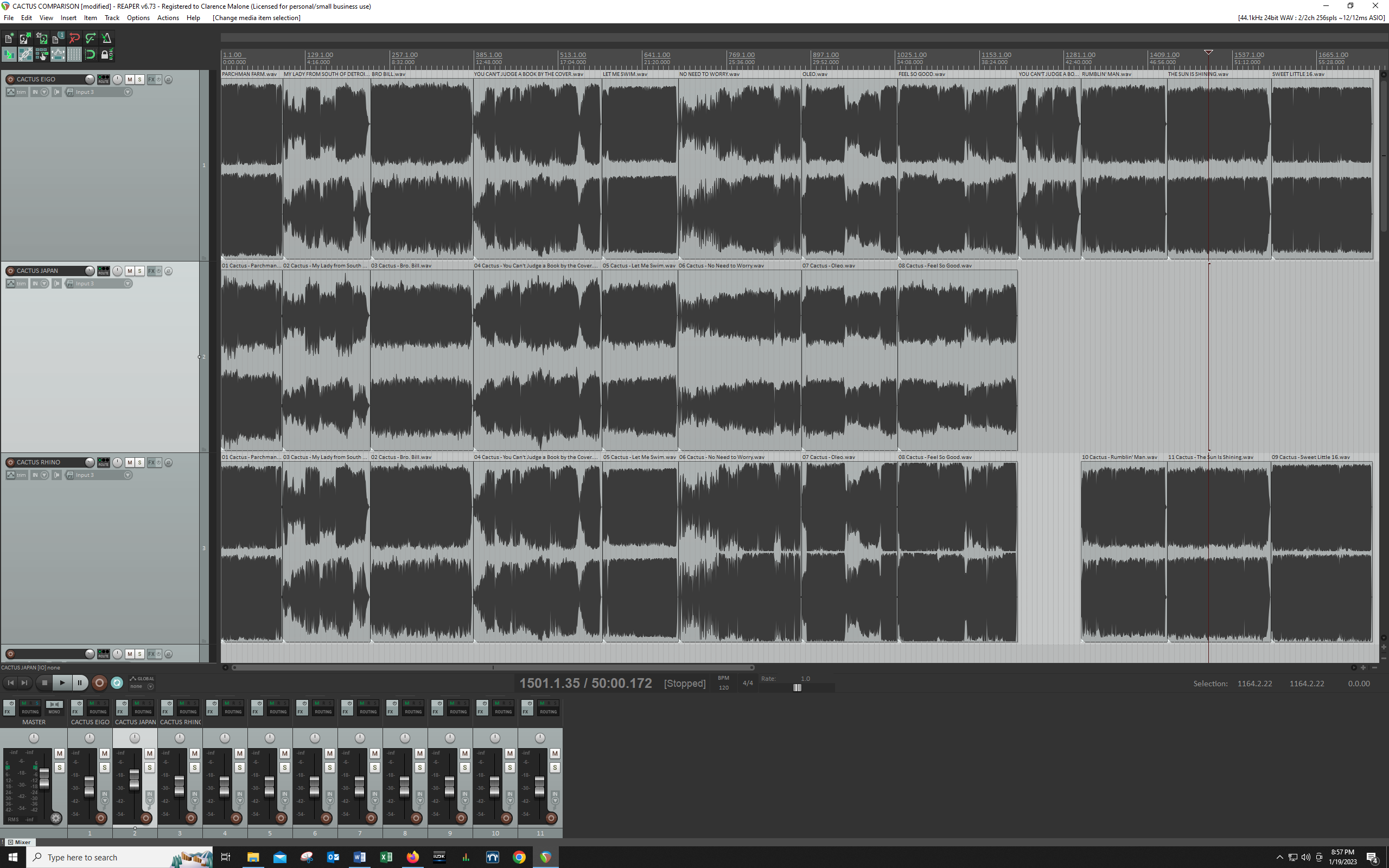Click the Undo toolbar icon
Screen dimensions: 1389x868
74,39
